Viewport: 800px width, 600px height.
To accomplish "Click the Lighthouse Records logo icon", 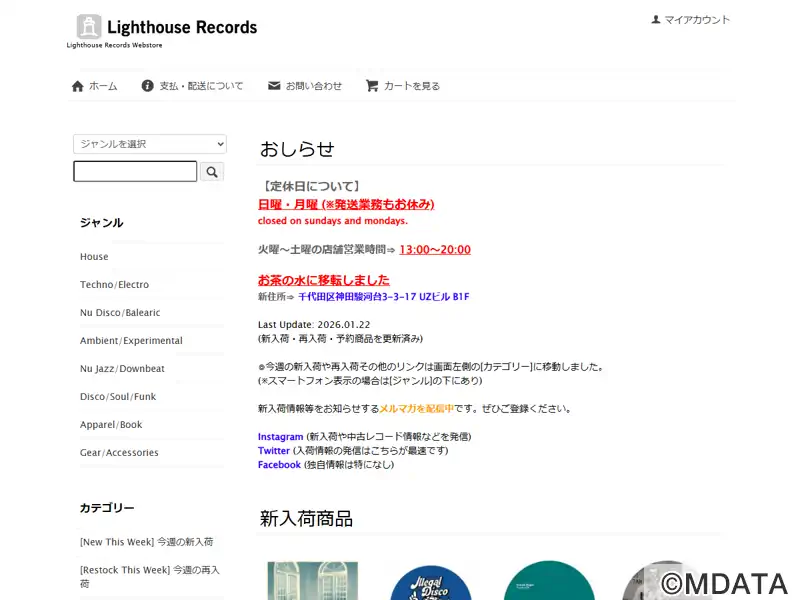I will point(89,27).
